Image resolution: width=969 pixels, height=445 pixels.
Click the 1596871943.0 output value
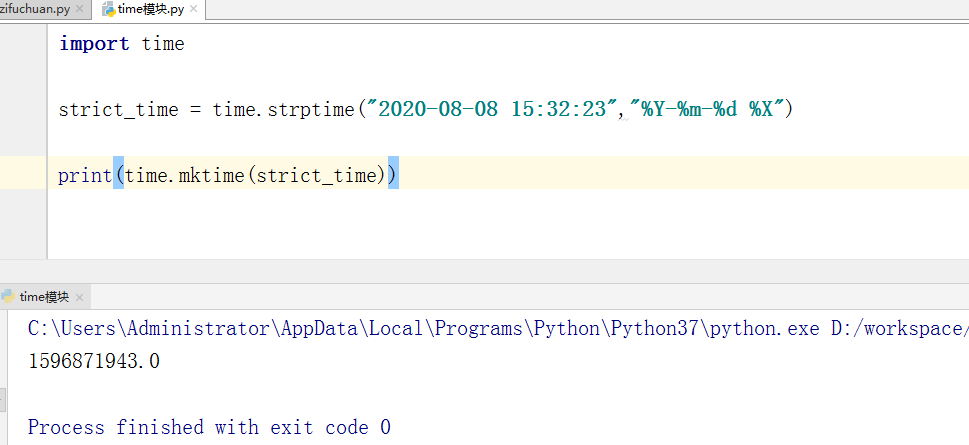93,360
